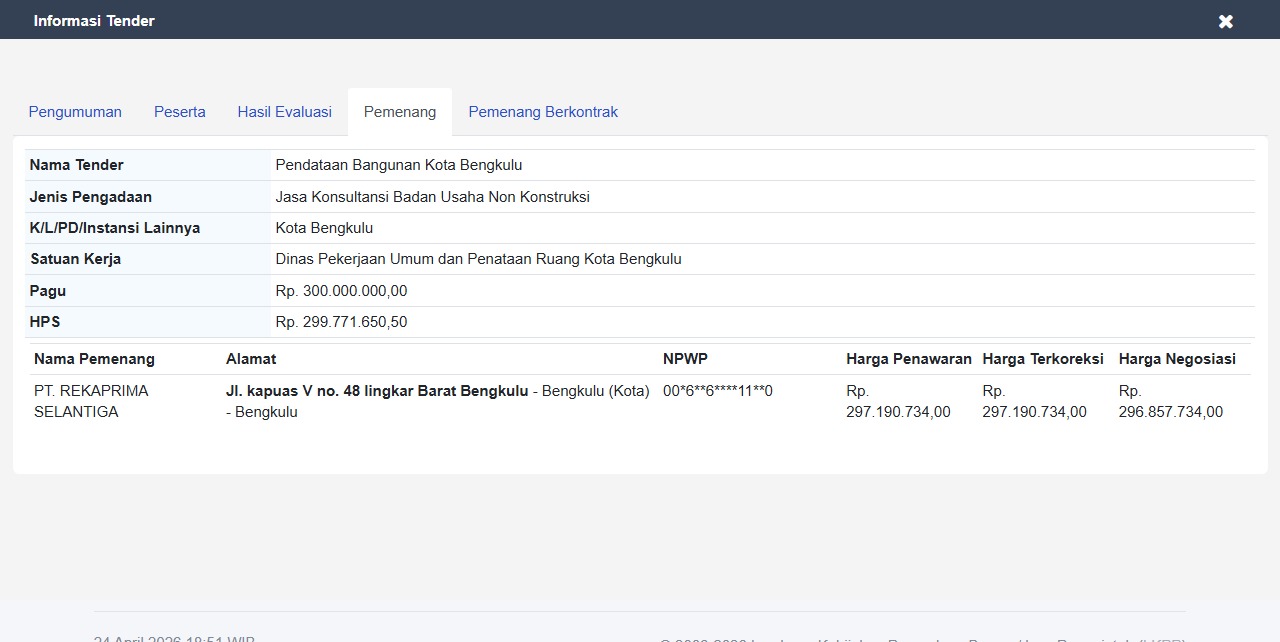The height and width of the screenshot is (642, 1280).
Task: Go to the Hasil Evaluasi tab
Action: [x=284, y=112]
